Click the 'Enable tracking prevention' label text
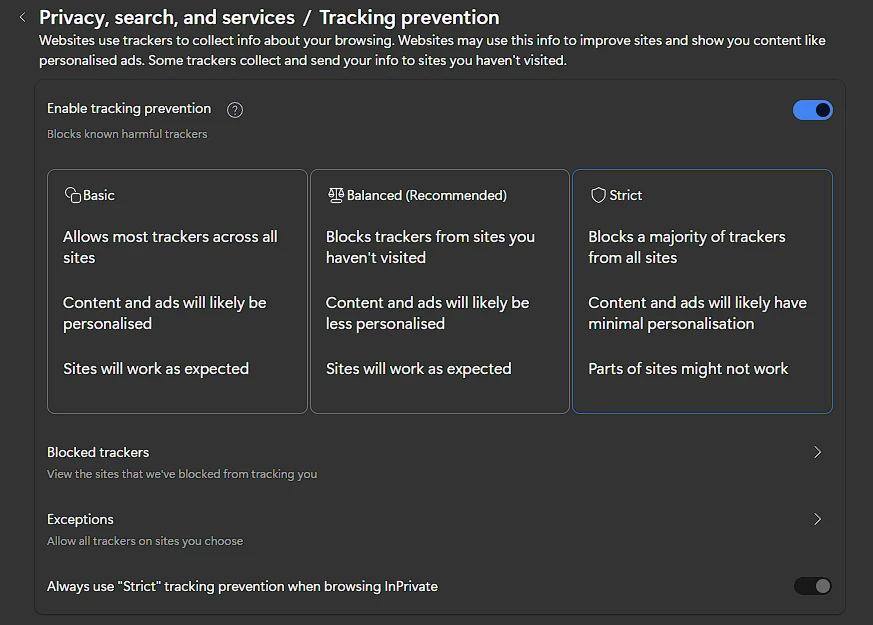 pyautogui.click(x=129, y=108)
